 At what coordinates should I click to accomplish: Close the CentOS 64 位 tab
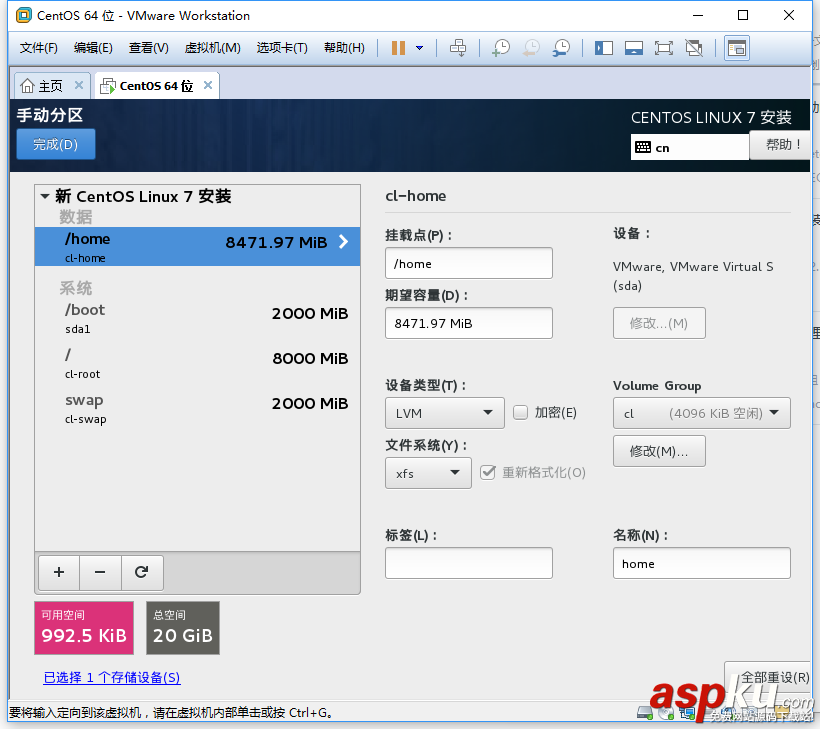[x=208, y=85]
